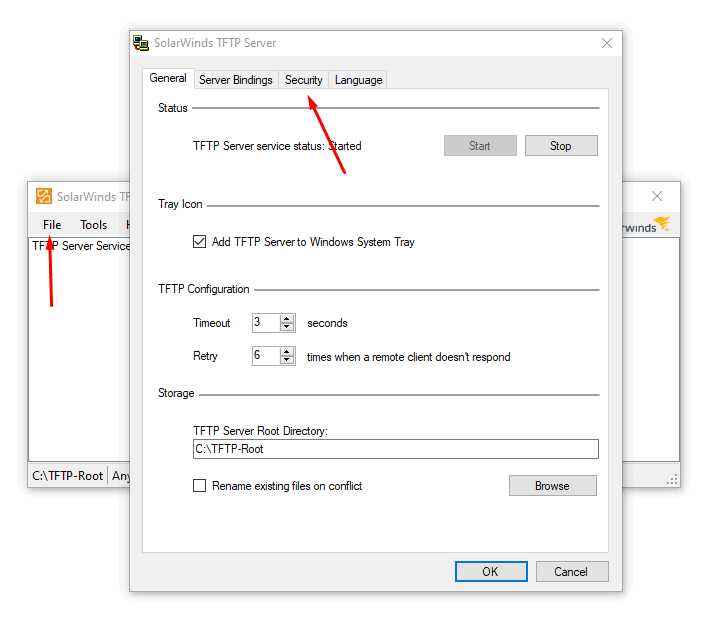Decrease the Timeout value with the down arrow
The height and width of the screenshot is (618, 704).
(x=286, y=327)
